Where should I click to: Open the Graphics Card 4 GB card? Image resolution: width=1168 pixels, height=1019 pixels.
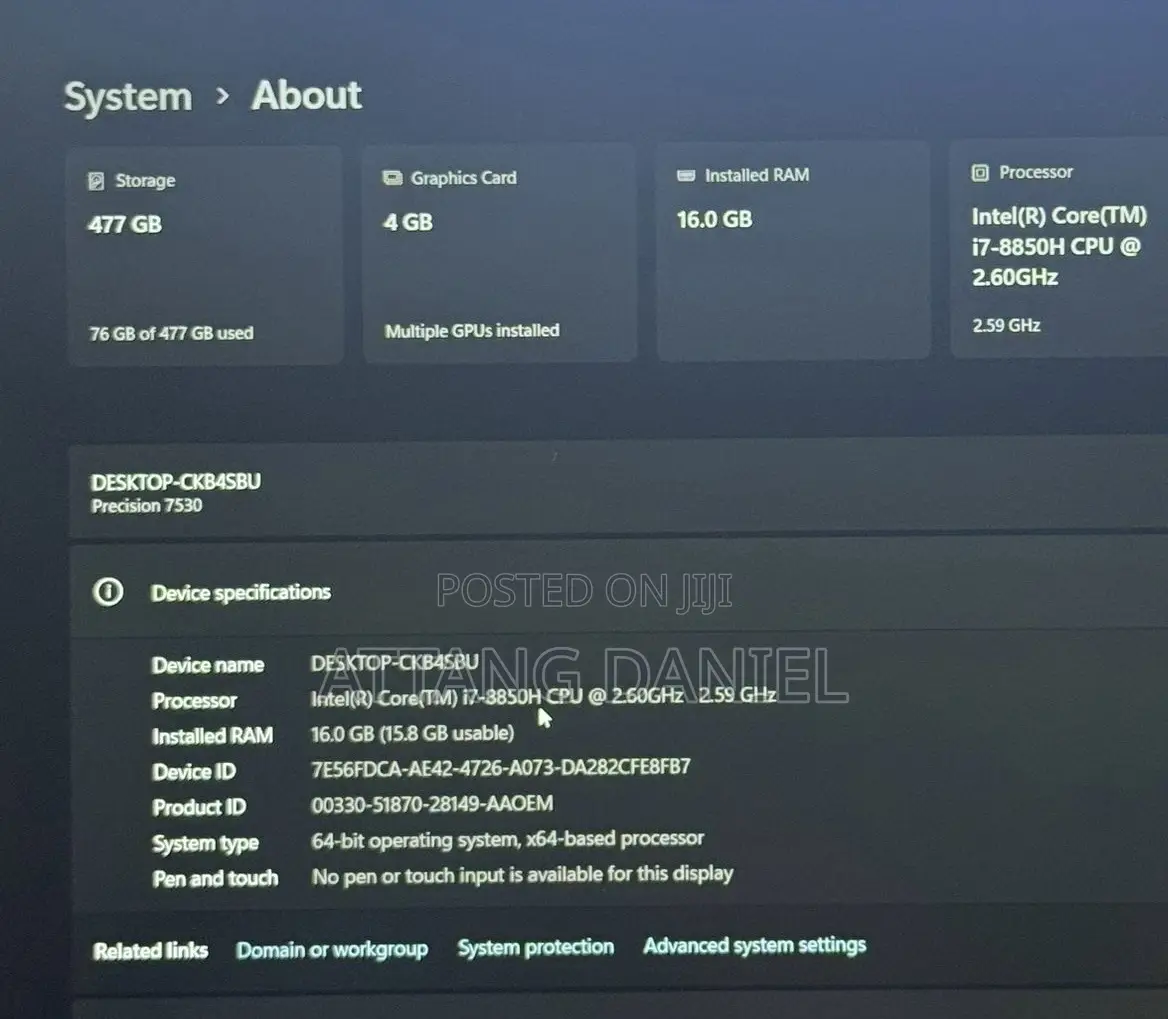[x=499, y=253]
